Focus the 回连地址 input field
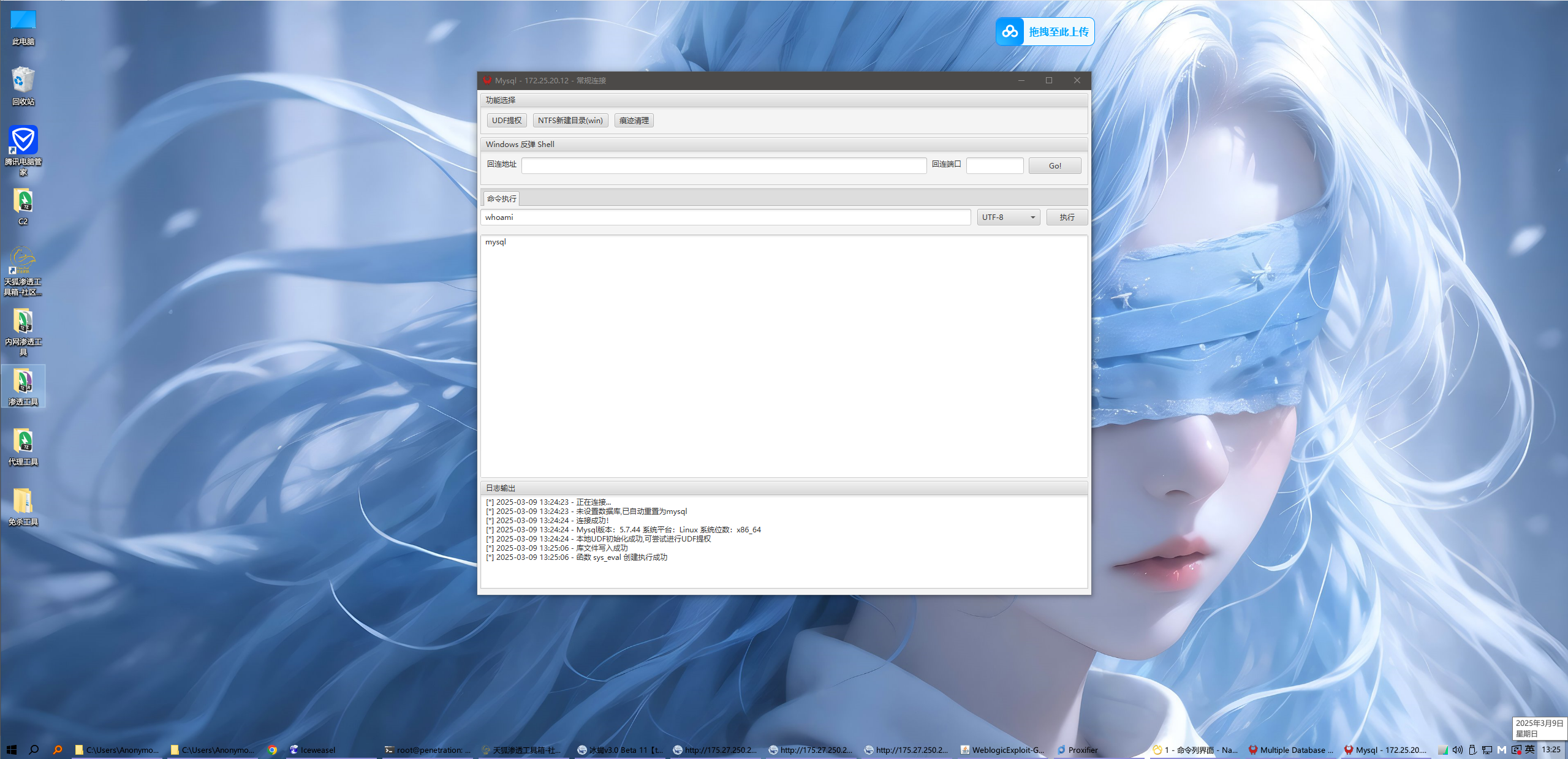1568x759 pixels. 723,165
